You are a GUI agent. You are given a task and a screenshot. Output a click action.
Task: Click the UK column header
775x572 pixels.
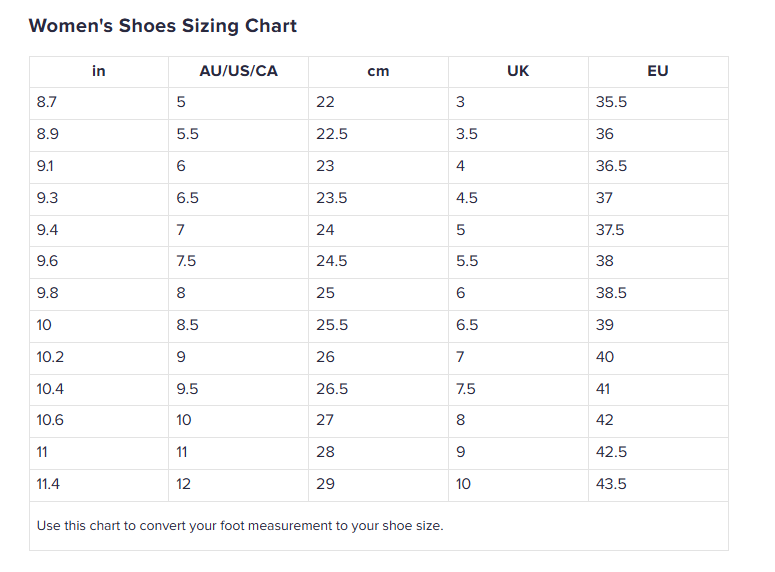[518, 71]
